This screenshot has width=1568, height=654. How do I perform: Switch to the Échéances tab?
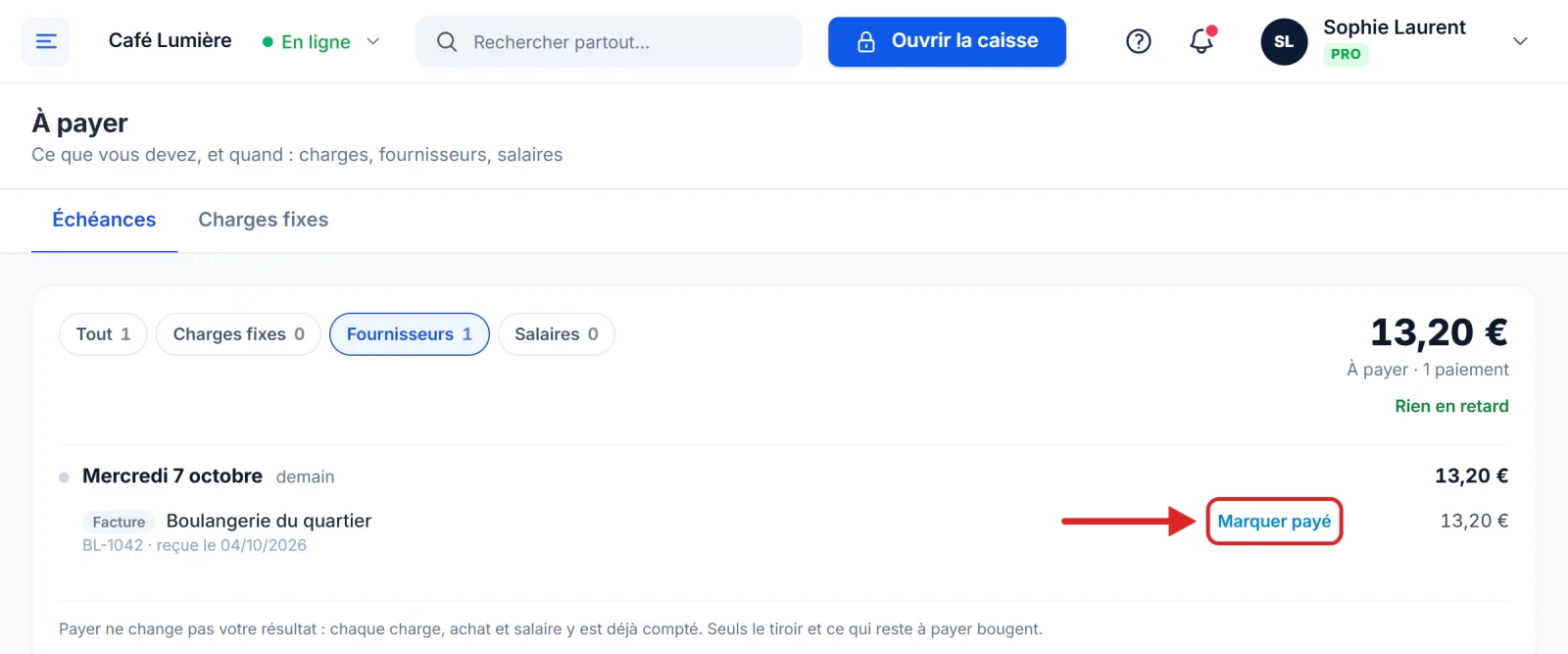click(104, 220)
